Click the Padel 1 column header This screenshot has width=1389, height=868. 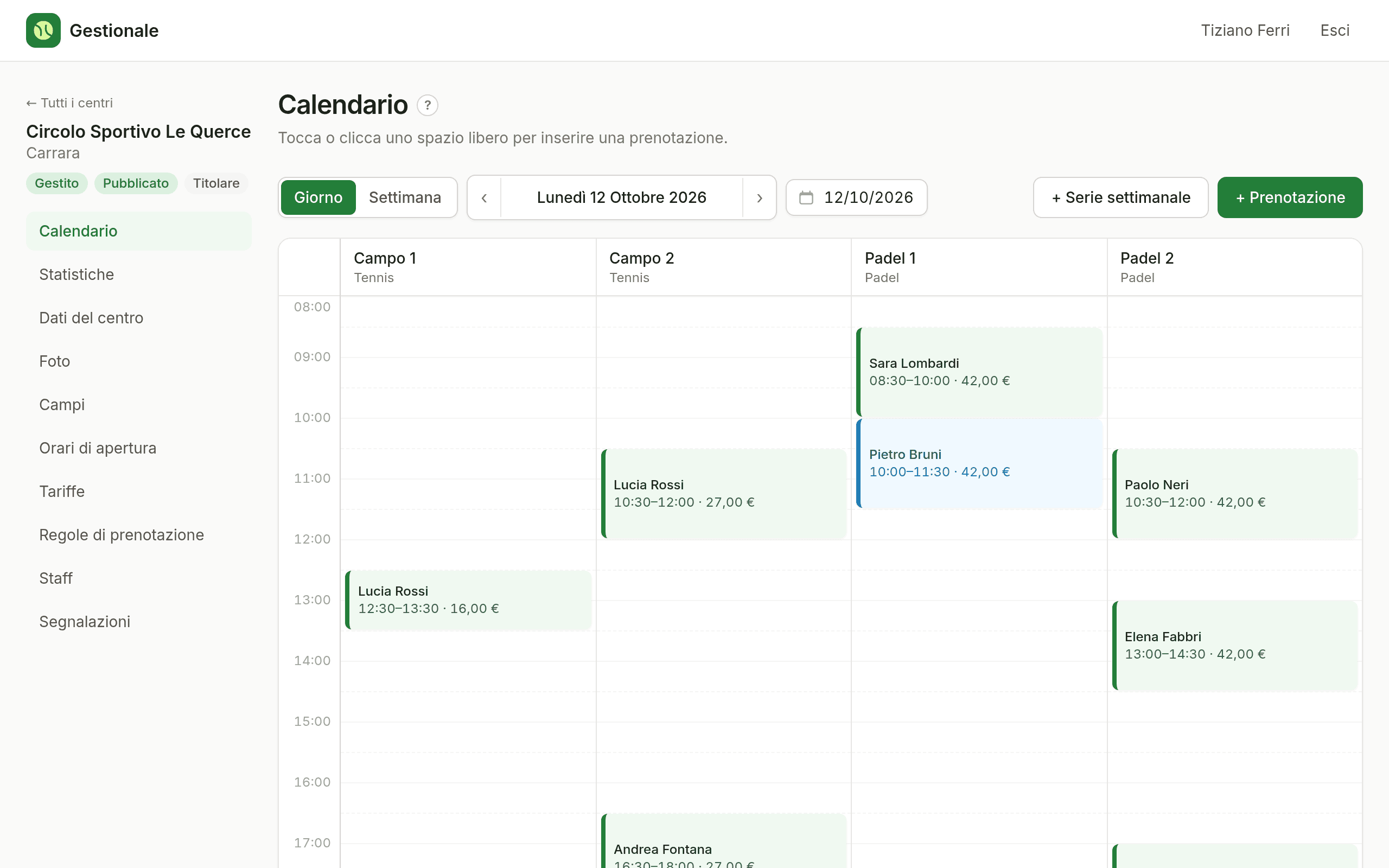[979, 267]
